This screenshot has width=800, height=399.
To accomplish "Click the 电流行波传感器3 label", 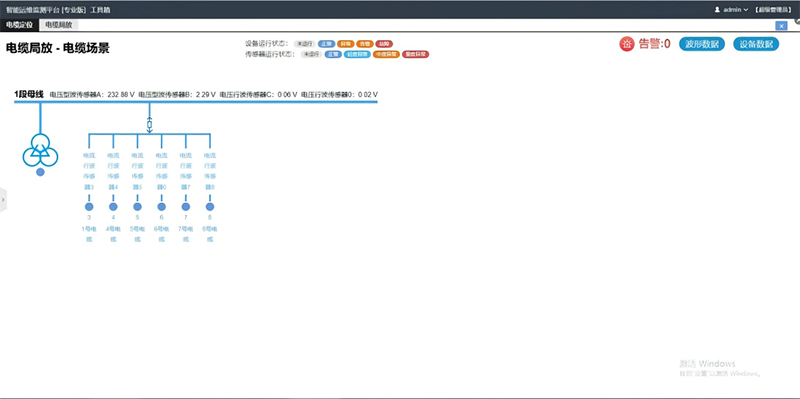I will pos(89,171).
